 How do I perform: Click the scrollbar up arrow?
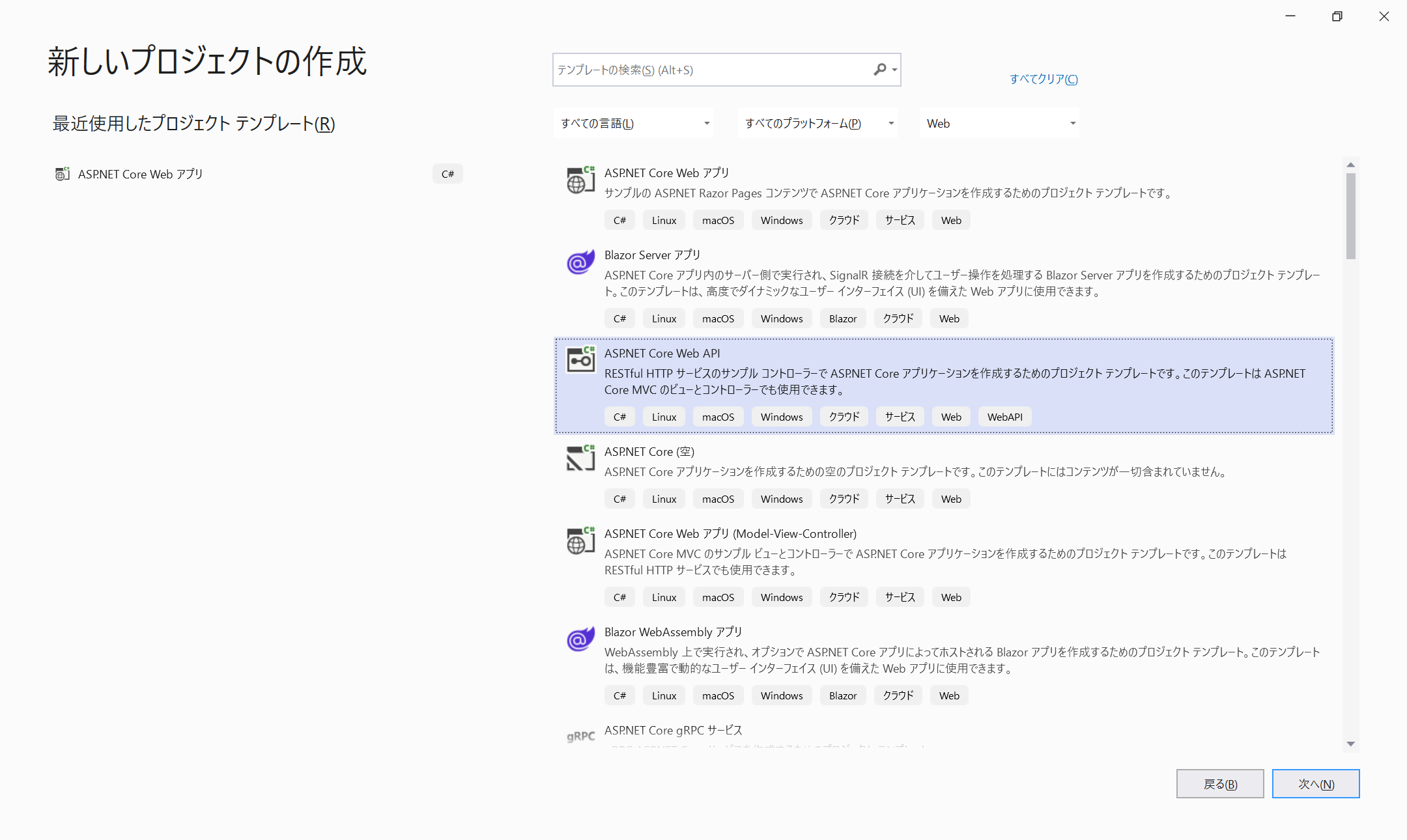click(1351, 165)
